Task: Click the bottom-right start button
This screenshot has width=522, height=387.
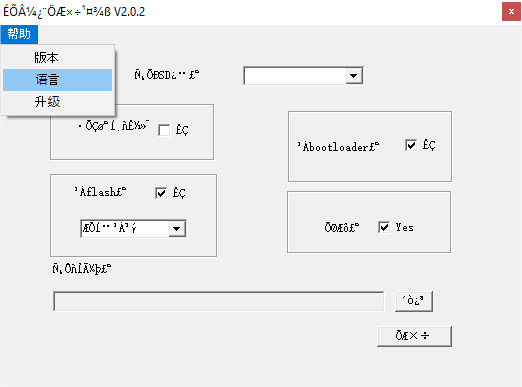Action: (414, 336)
